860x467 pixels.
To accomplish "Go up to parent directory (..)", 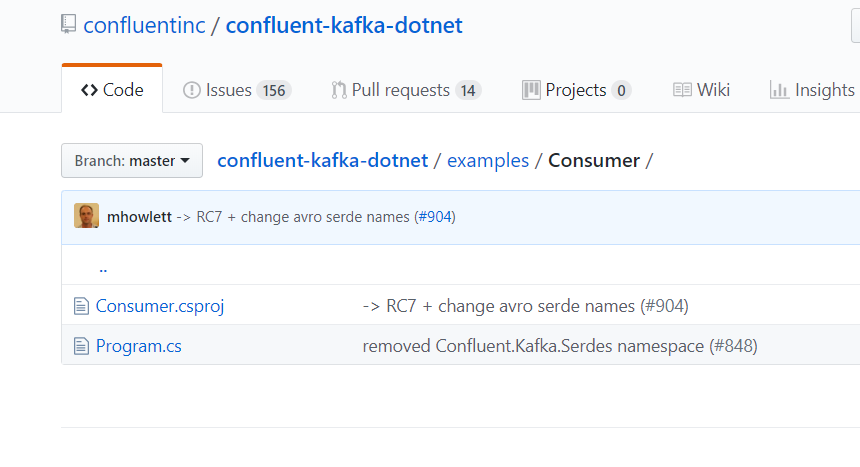I will [x=103, y=267].
